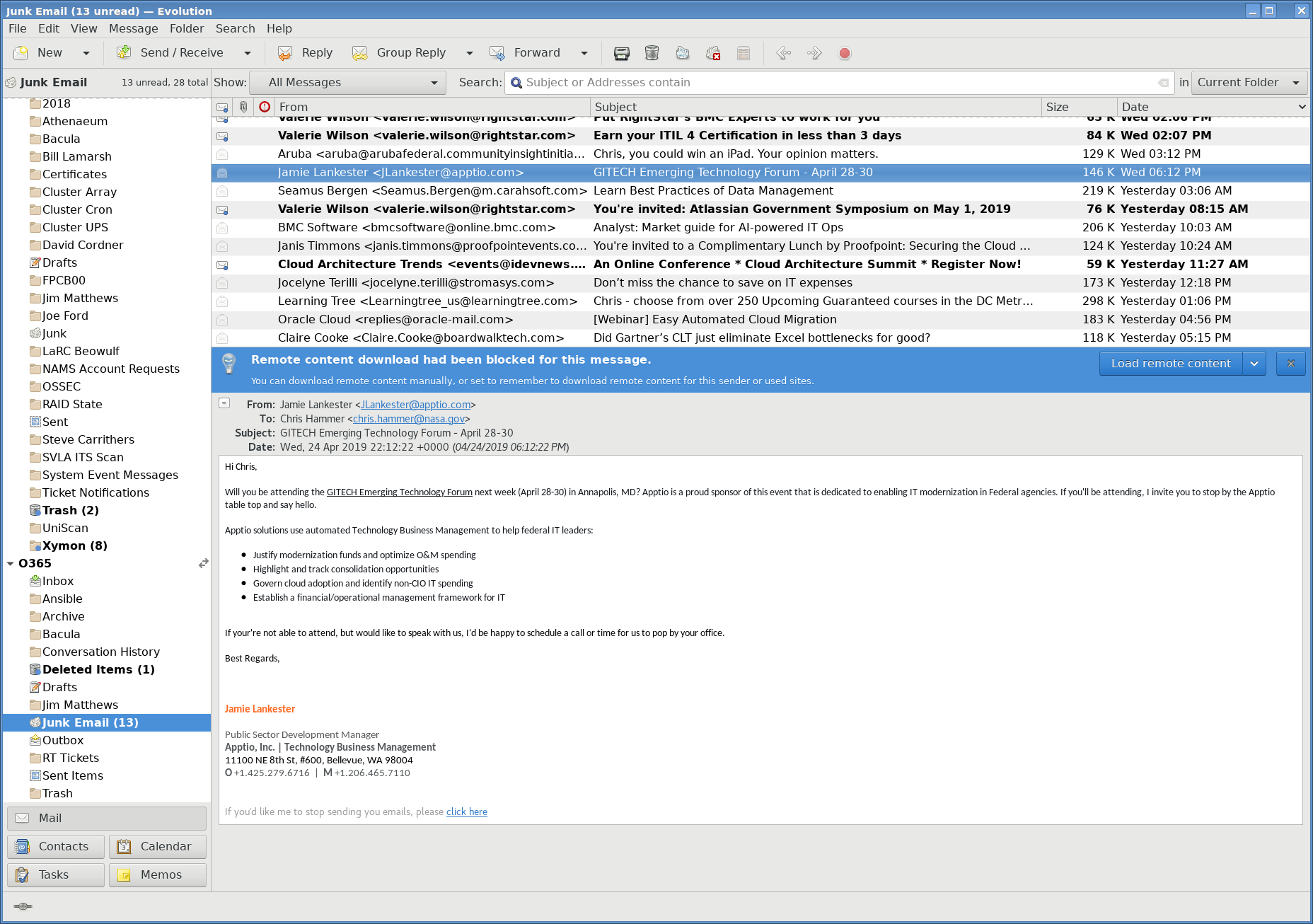Open the New button dropdown arrow
This screenshot has height=924, width=1313.
click(86, 53)
